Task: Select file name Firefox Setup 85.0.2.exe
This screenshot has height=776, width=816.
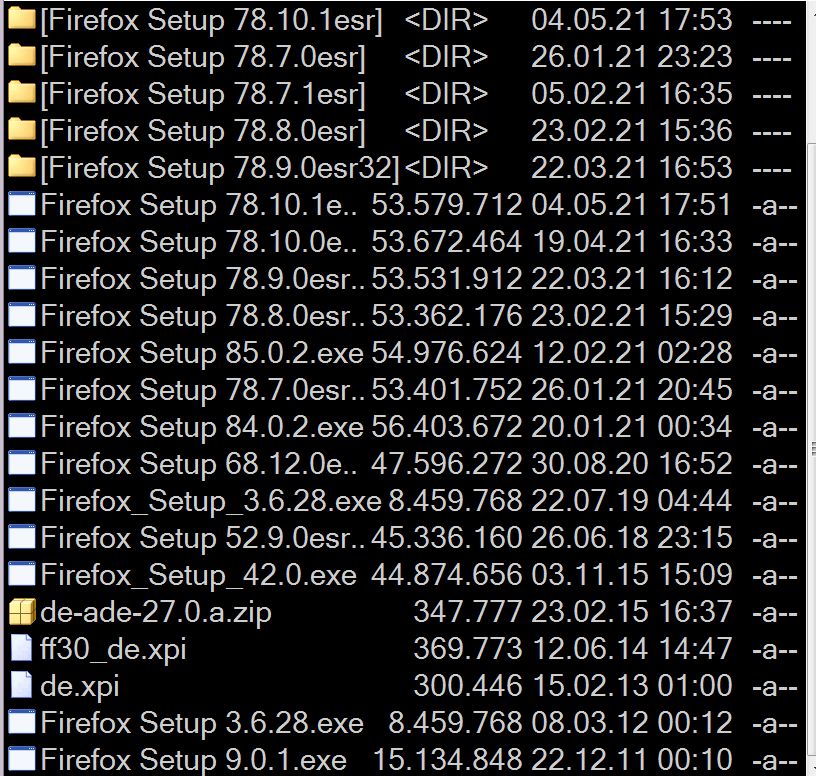Action: coord(202,353)
